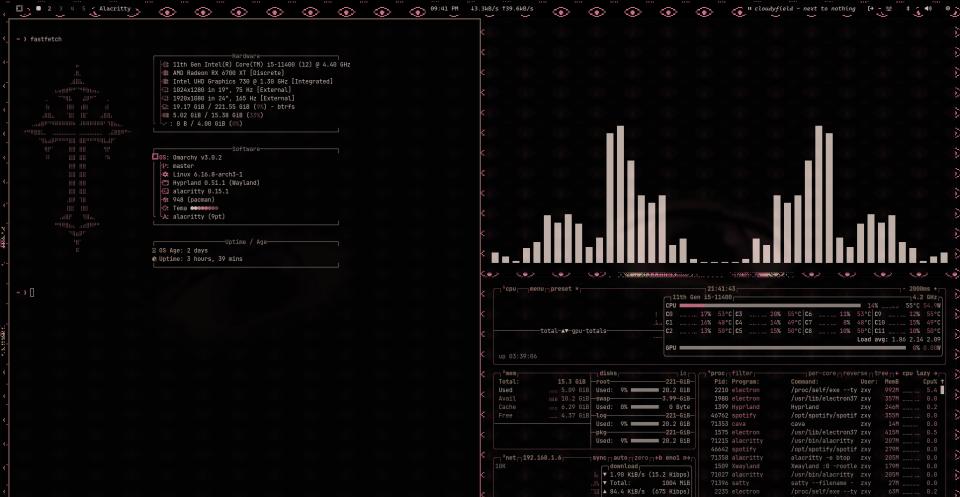Click the GPU usage bar in btop
Image resolution: width=960 pixels, height=497 pixels.
792,348
